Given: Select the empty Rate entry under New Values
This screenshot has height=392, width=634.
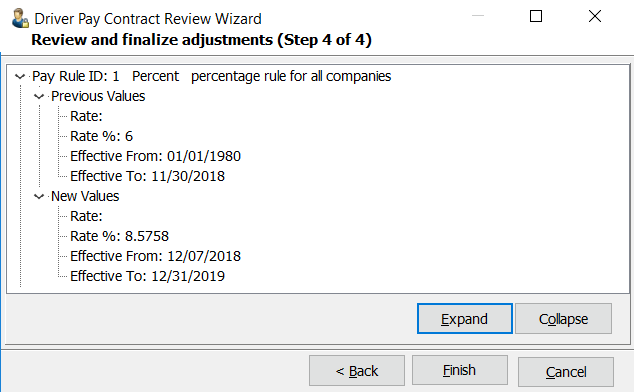Looking at the screenshot, I should click(x=86, y=216).
